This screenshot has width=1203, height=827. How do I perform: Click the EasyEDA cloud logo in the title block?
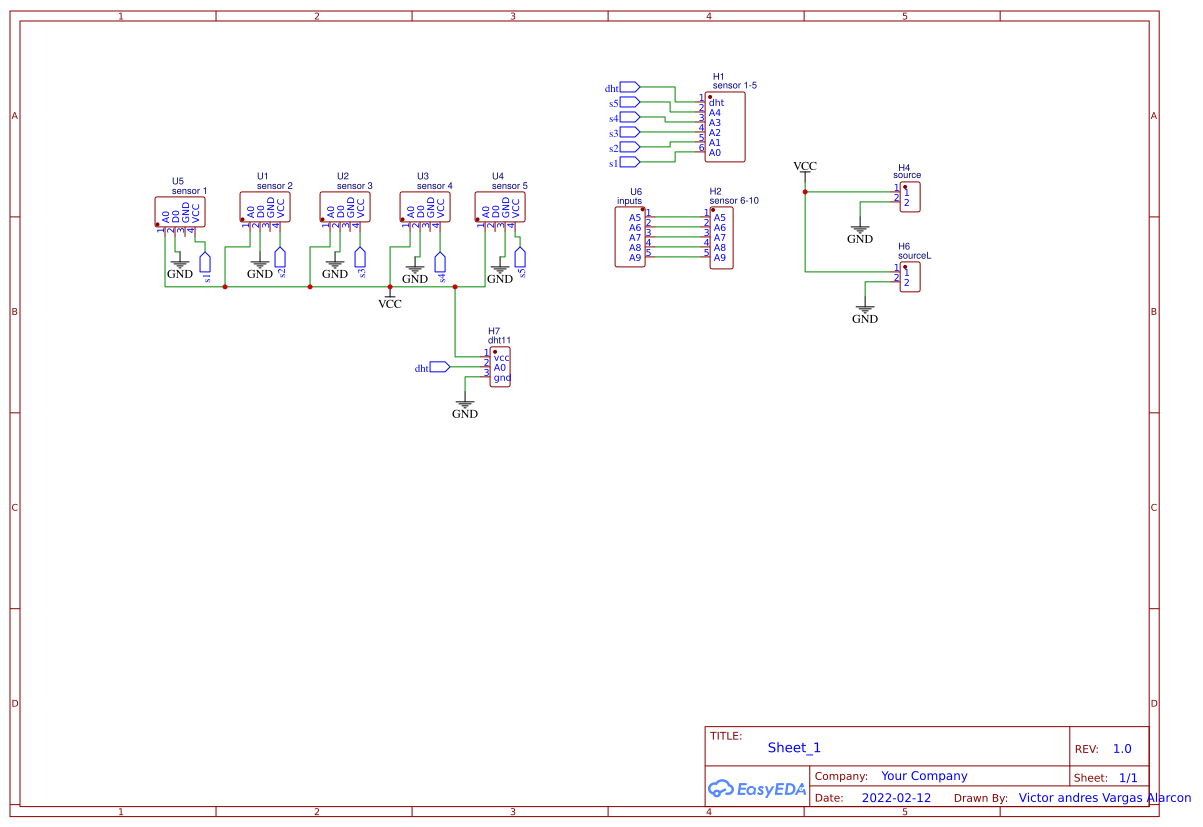point(757,789)
